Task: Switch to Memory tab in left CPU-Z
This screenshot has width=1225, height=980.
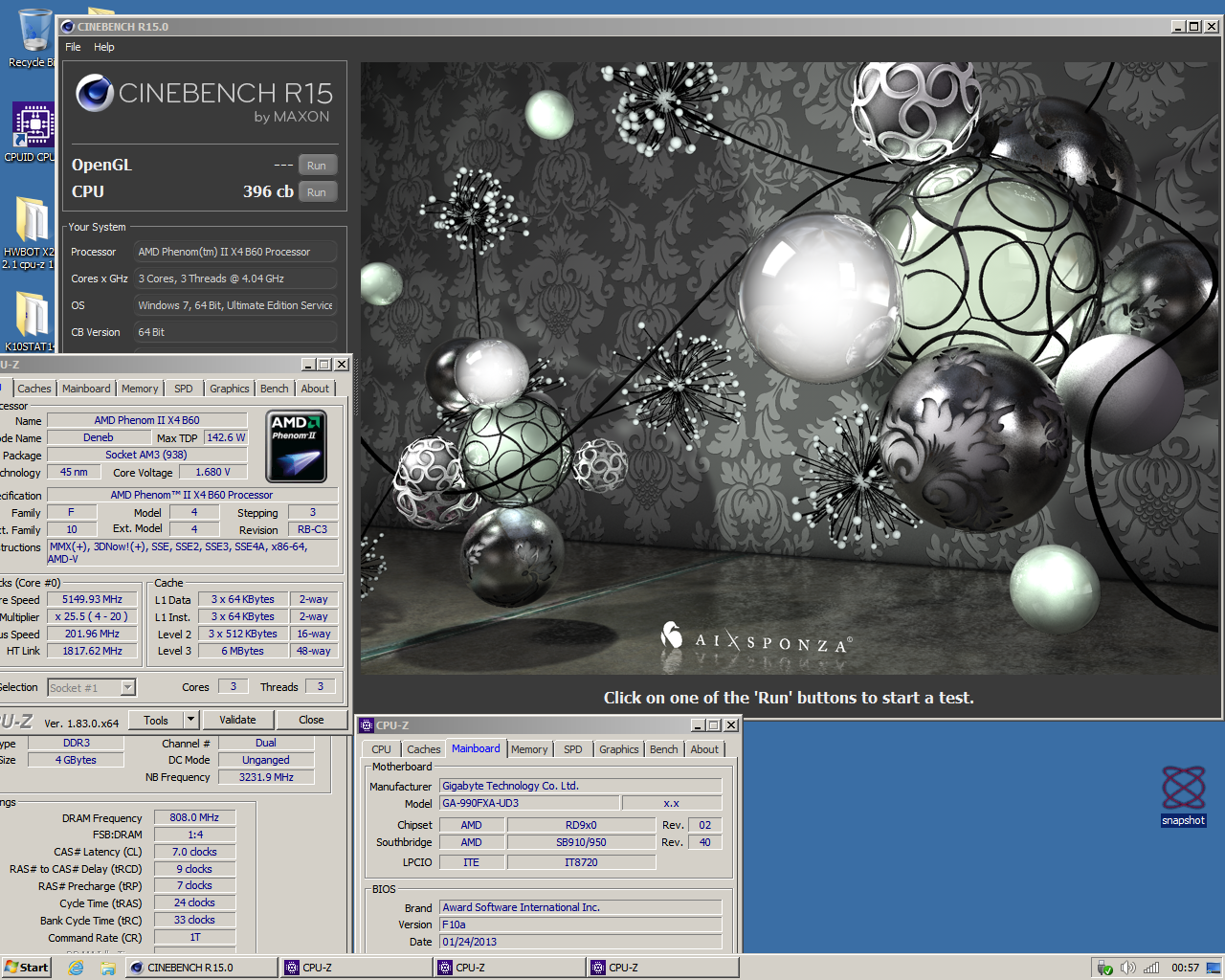Action: (140, 389)
